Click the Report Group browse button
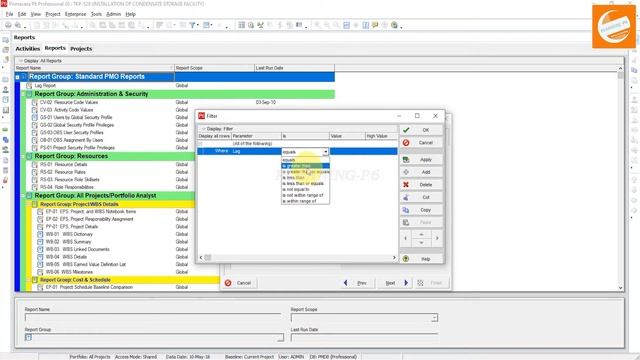The height and width of the screenshot is (360, 640). tap(280, 338)
